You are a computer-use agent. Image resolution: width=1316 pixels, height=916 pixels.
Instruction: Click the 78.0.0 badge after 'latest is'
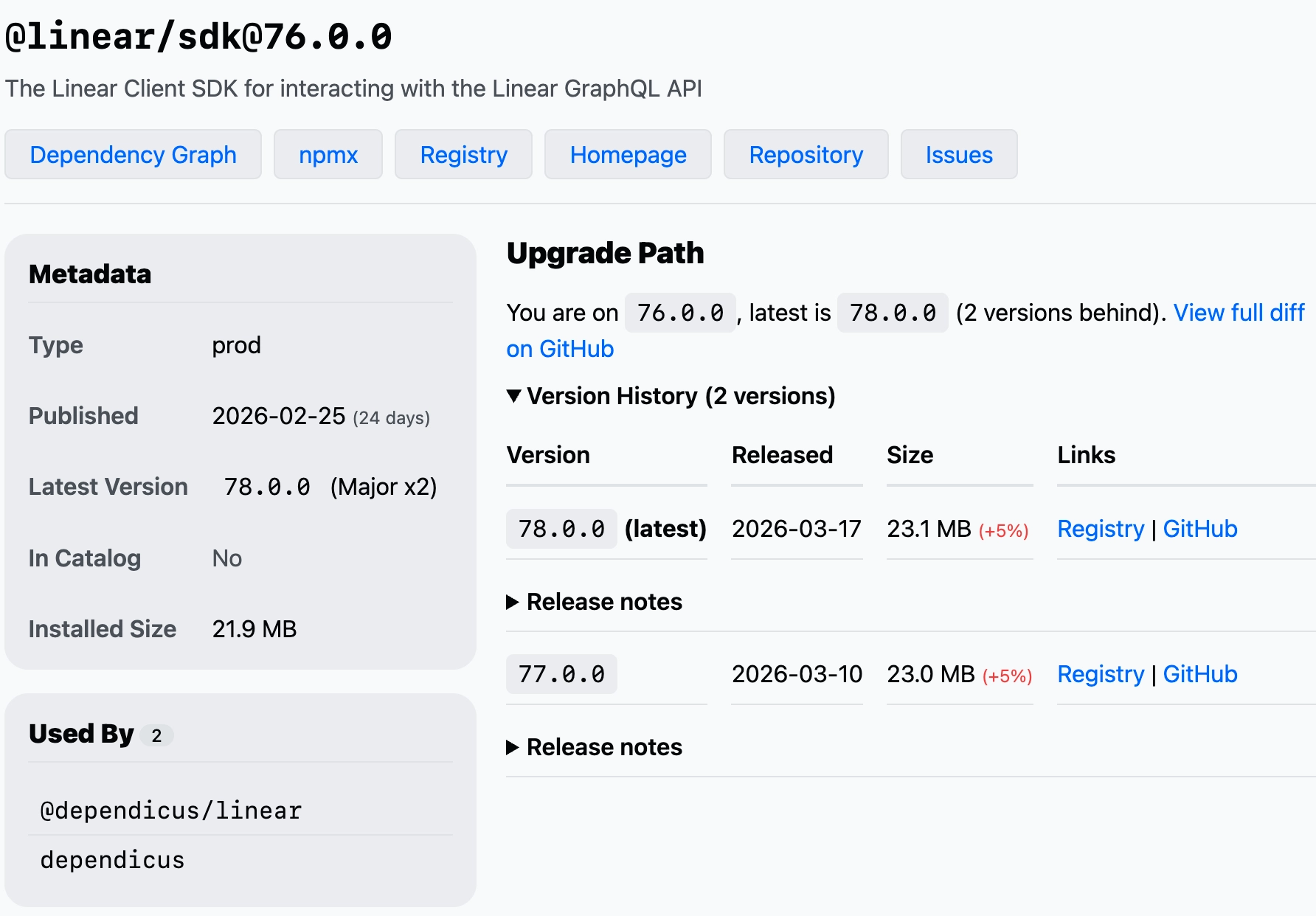coord(893,313)
